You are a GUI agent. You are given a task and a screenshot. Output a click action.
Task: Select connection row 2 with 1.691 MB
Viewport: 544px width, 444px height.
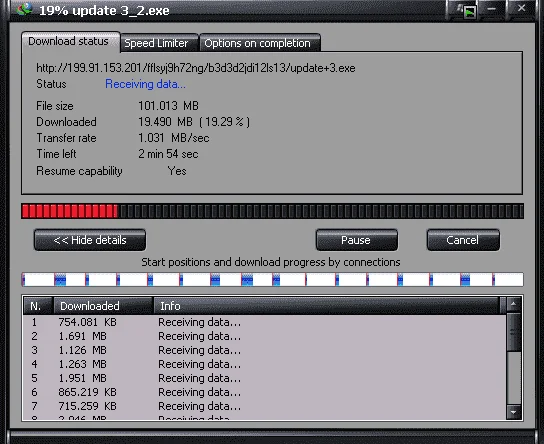click(x=264, y=336)
